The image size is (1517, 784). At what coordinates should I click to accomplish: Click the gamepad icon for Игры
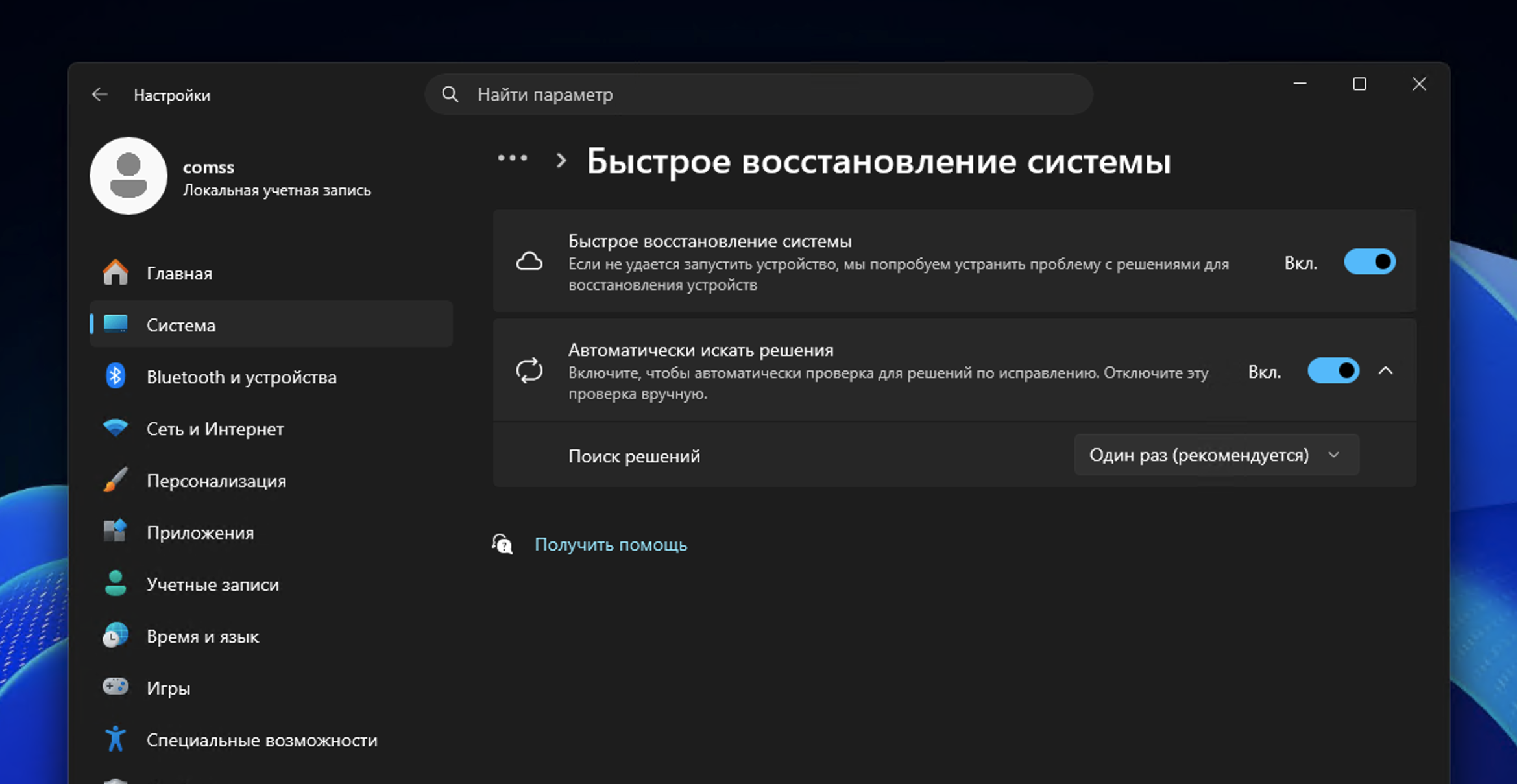(x=115, y=687)
